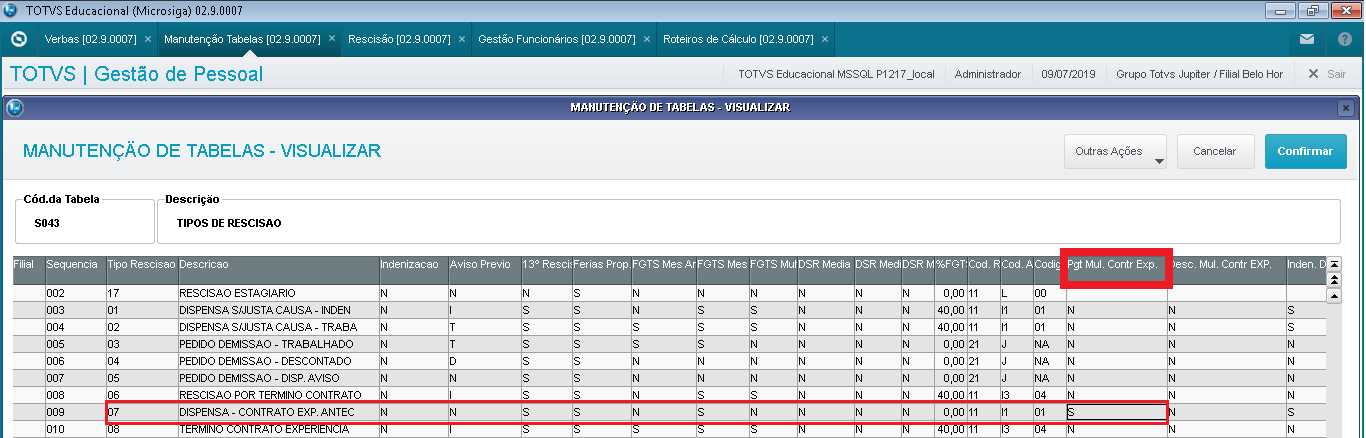The height and width of the screenshot is (438, 1366).
Task: Select the DISPENSA S/JUSTA CAUSA - TRABA cell
Action: 278,327
